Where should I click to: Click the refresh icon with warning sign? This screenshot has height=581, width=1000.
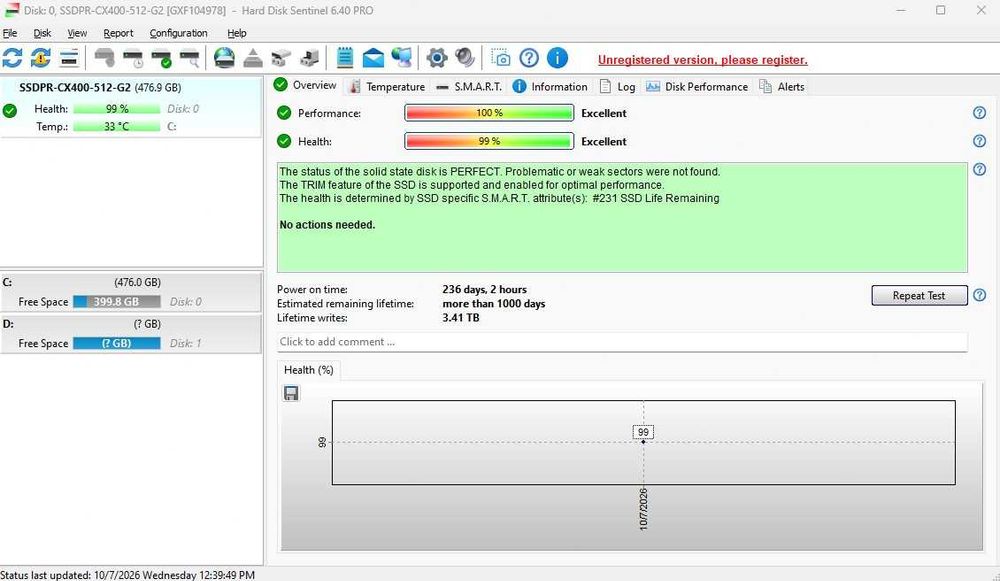pos(40,58)
